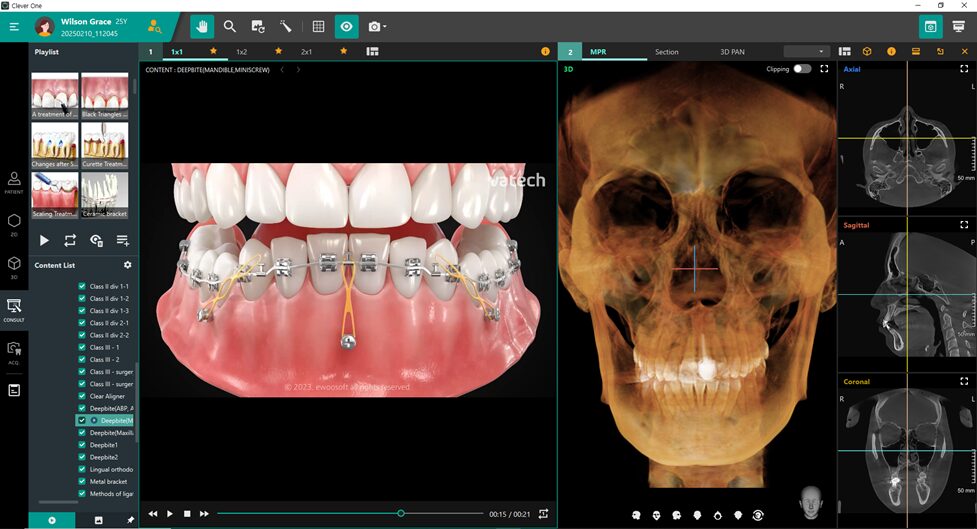Select the hand pan tool

[x=203, y=26]
